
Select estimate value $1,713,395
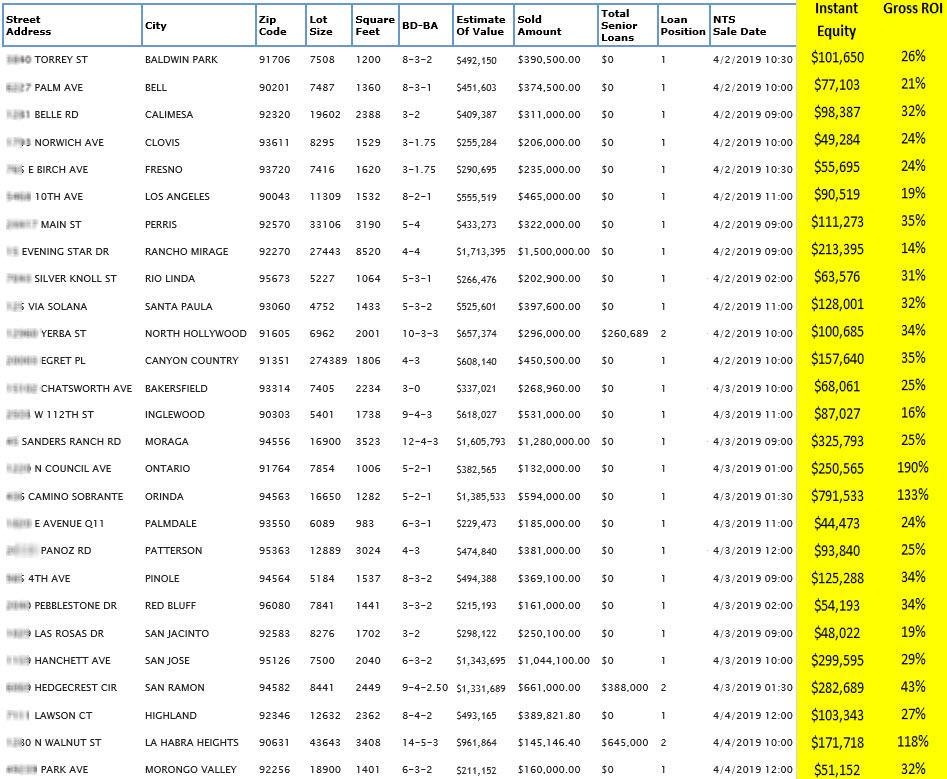[x=481, y=252]
